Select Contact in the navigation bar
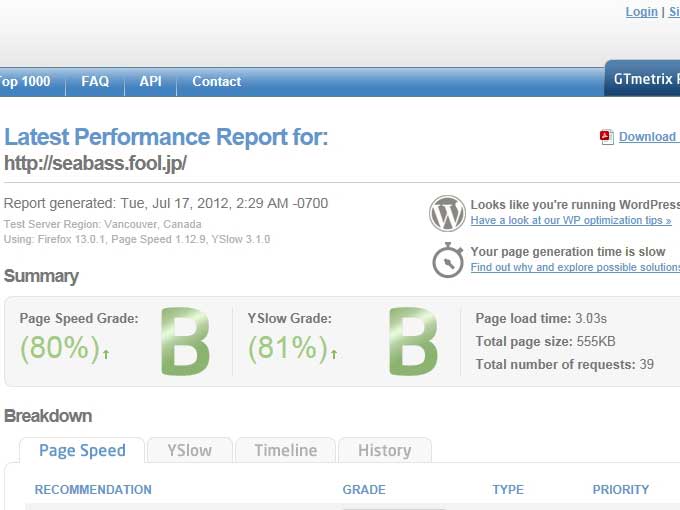 216,82
